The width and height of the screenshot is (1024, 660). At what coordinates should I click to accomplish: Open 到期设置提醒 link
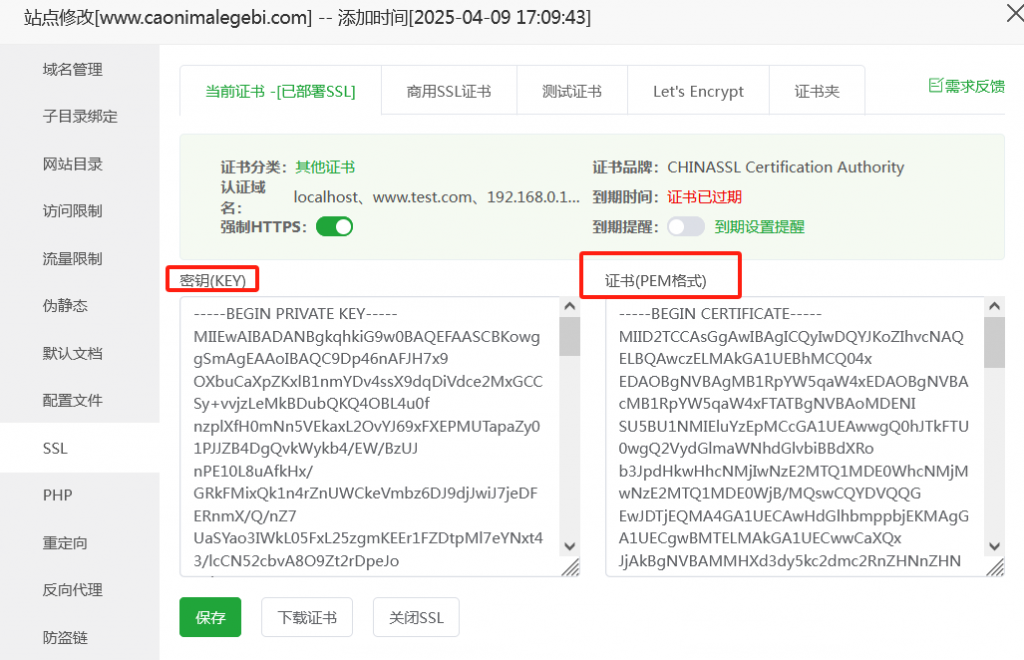pos(760,227)
